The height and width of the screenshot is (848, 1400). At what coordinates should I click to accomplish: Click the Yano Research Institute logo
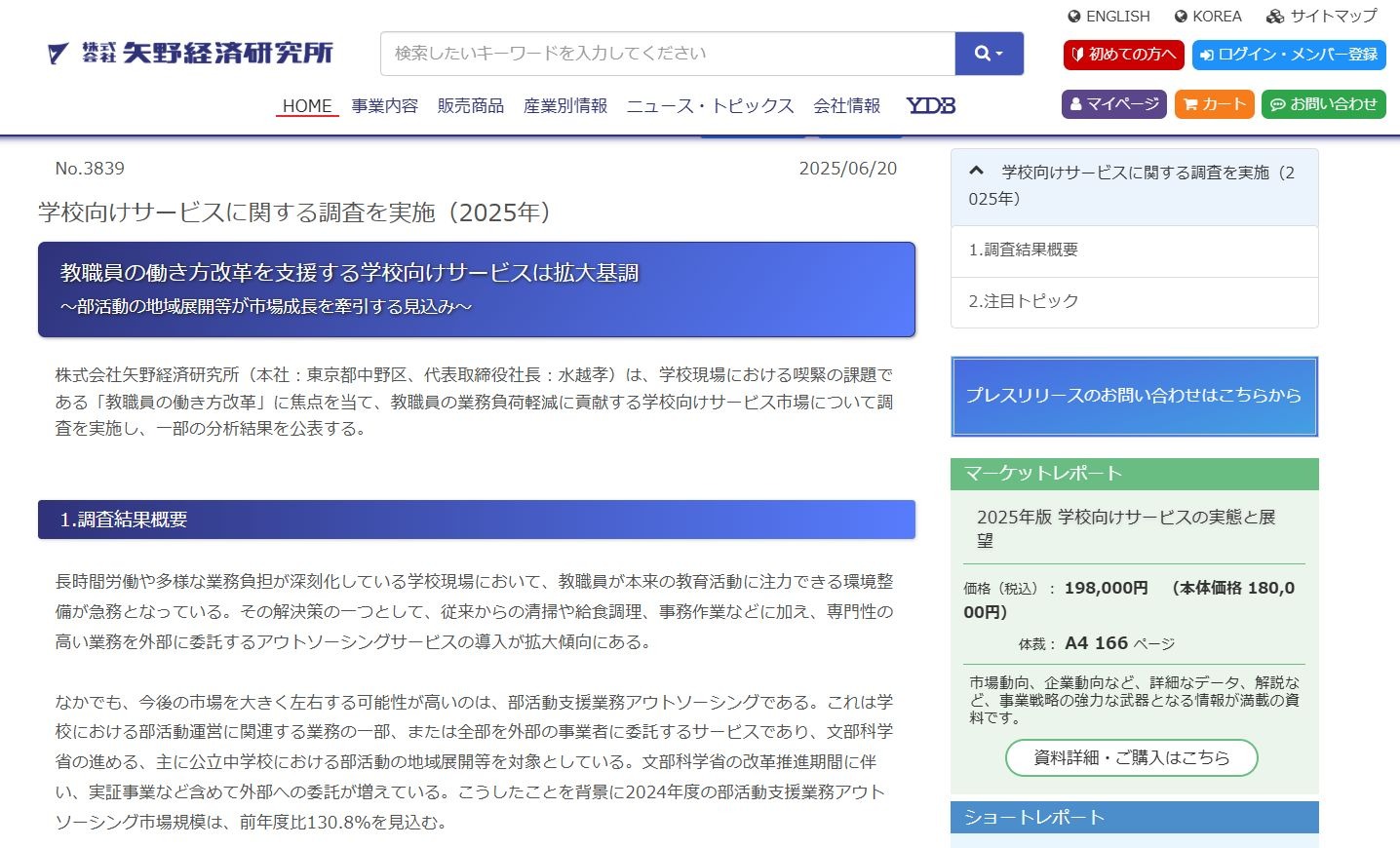[190, 53]
